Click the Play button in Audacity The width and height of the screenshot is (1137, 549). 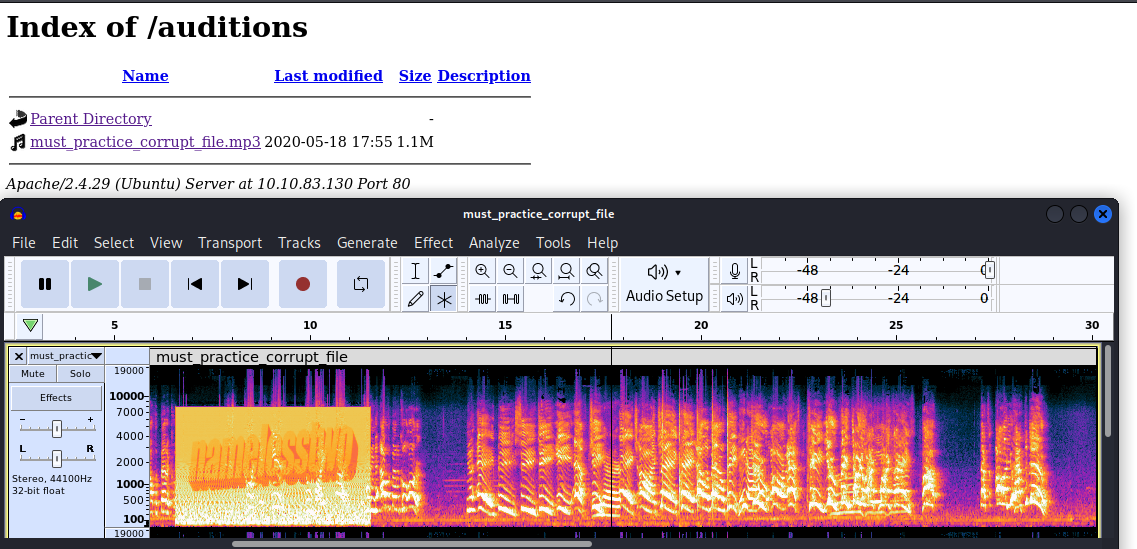[95, 284]
